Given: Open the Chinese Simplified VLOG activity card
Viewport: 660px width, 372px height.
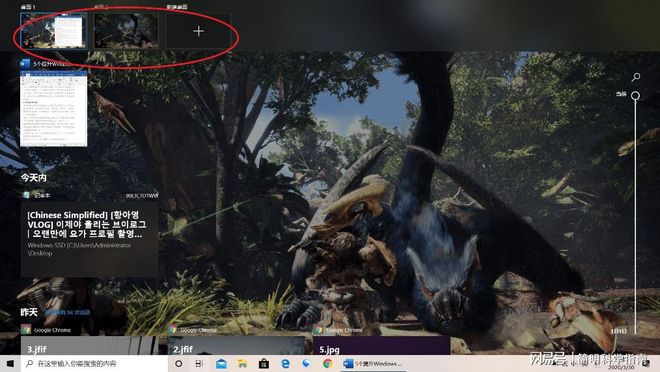Looking at the screenshot, I should pyautogui.click(x=90, y=239).
